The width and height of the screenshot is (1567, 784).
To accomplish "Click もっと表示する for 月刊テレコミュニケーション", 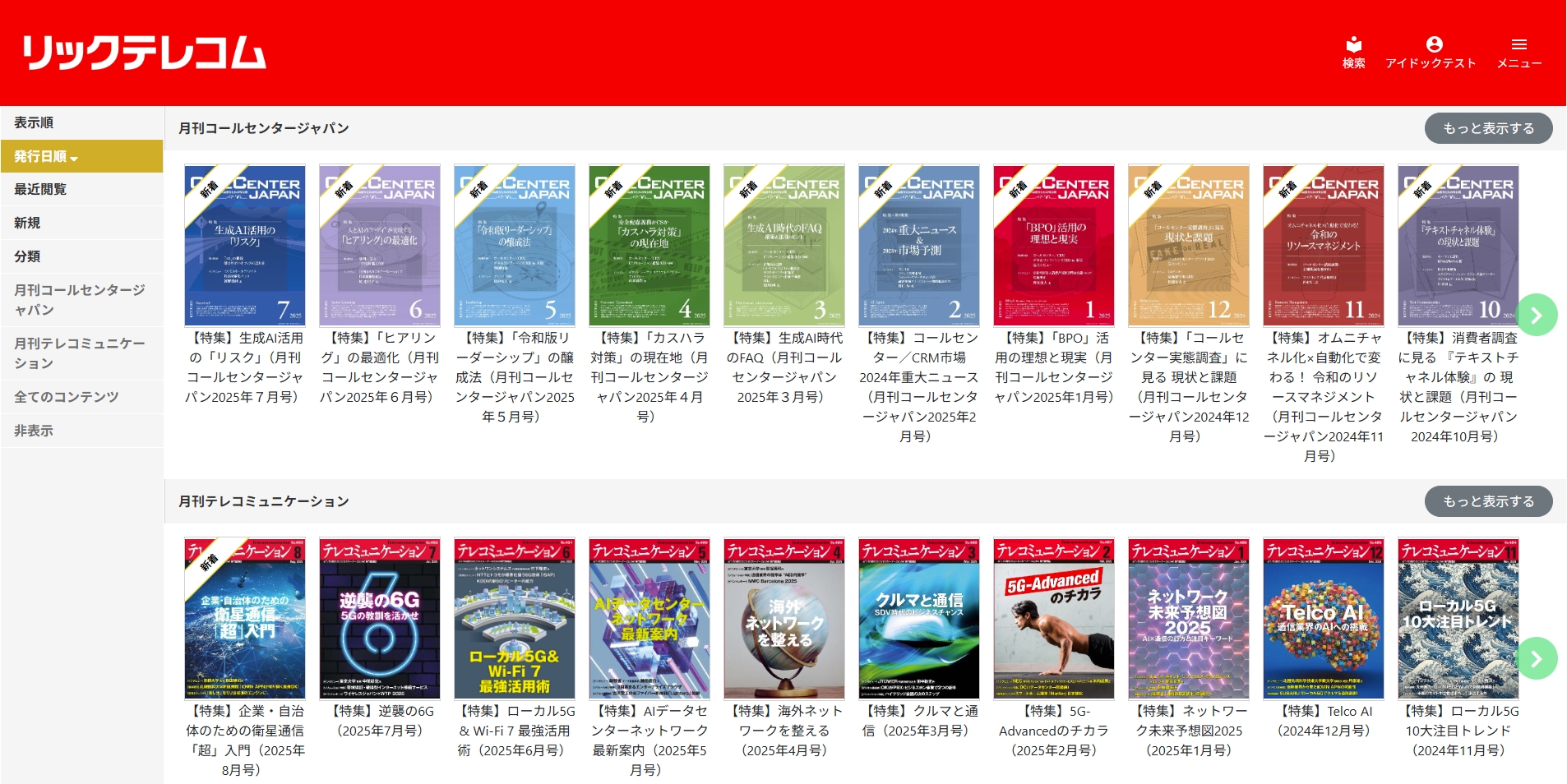I will tap(1488, 501).
